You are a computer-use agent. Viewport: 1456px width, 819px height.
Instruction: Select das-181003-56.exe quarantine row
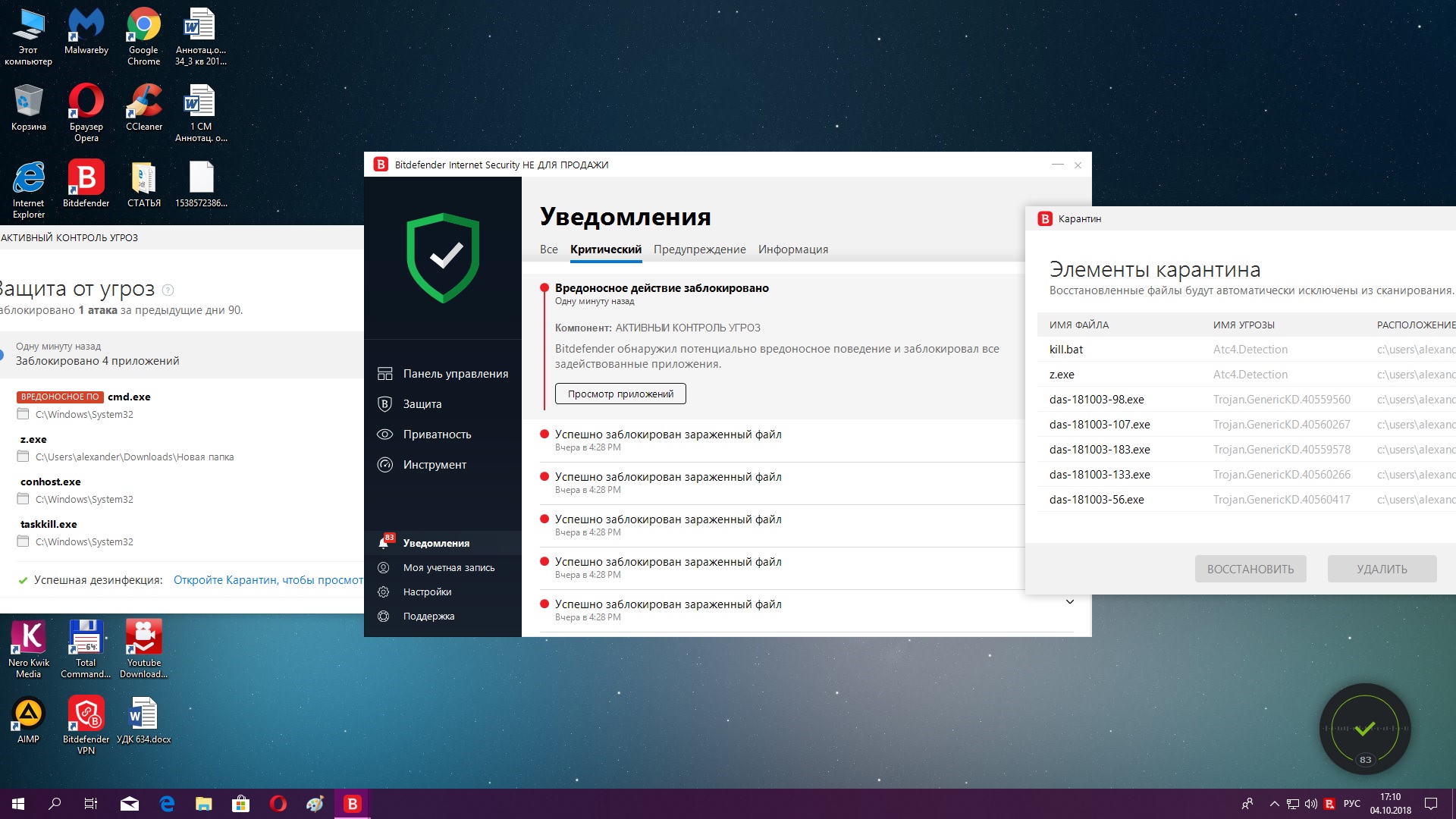click(1246, 500)
